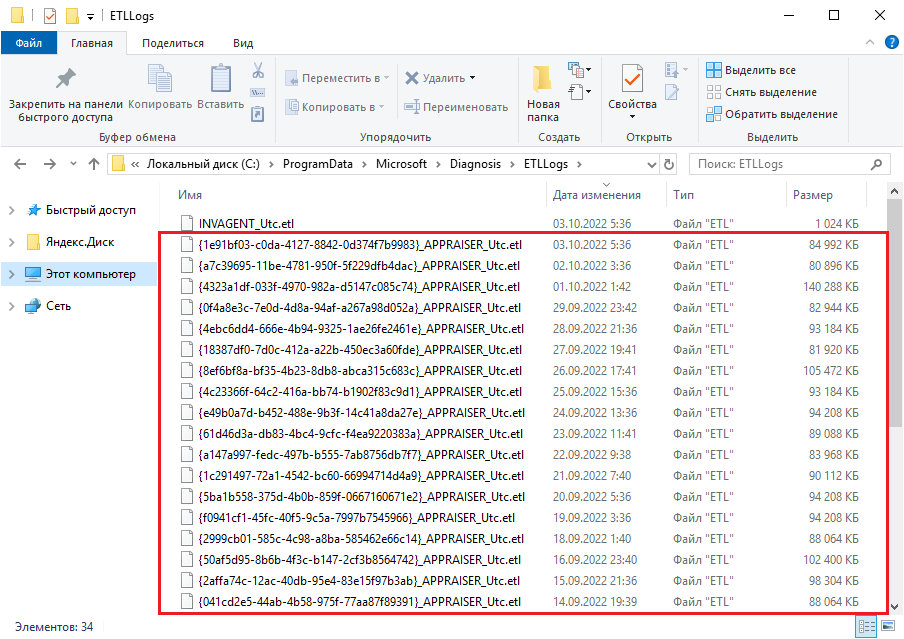
Task: Open address bar history dropdown
Action: pos(651,164)
